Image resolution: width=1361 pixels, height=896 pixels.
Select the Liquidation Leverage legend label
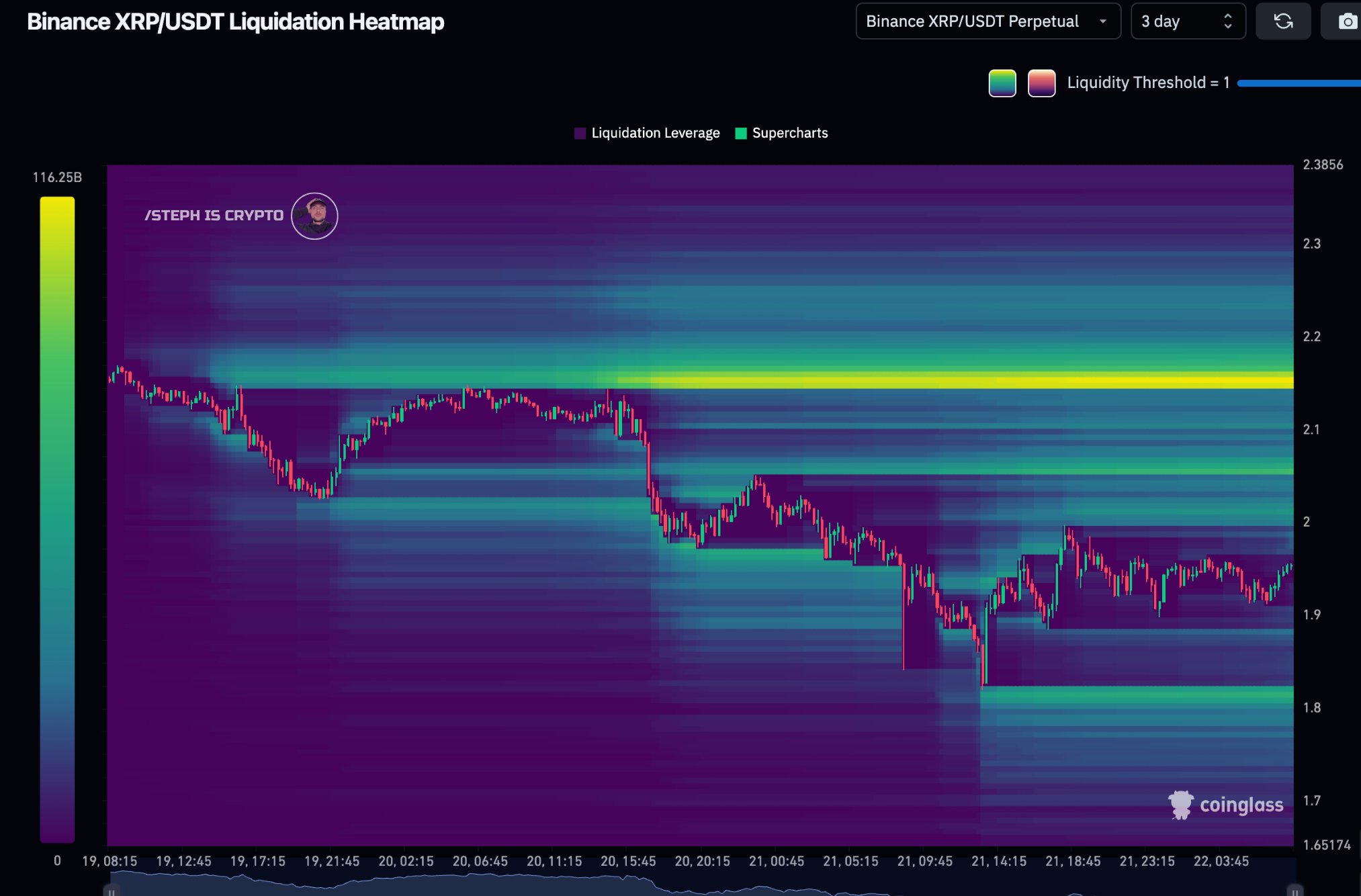point(656,133)
